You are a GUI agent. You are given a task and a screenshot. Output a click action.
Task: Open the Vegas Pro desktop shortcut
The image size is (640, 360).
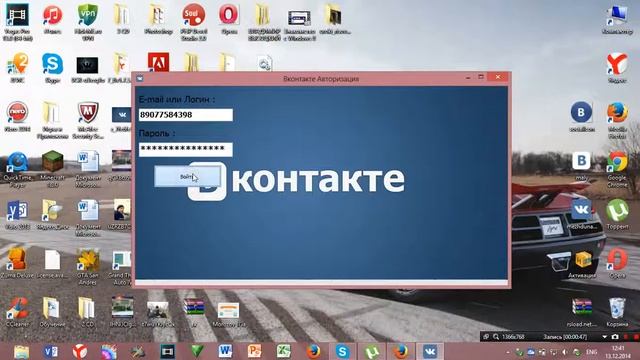(17, 22)
